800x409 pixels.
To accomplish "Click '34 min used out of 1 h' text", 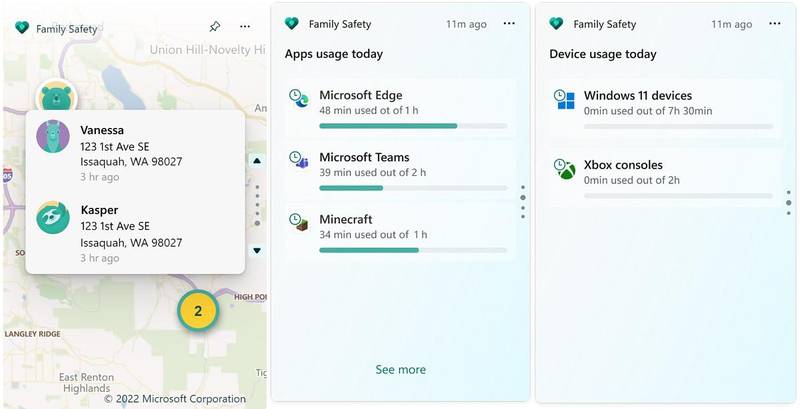I will pyautogui.click(x=373, y=235).
